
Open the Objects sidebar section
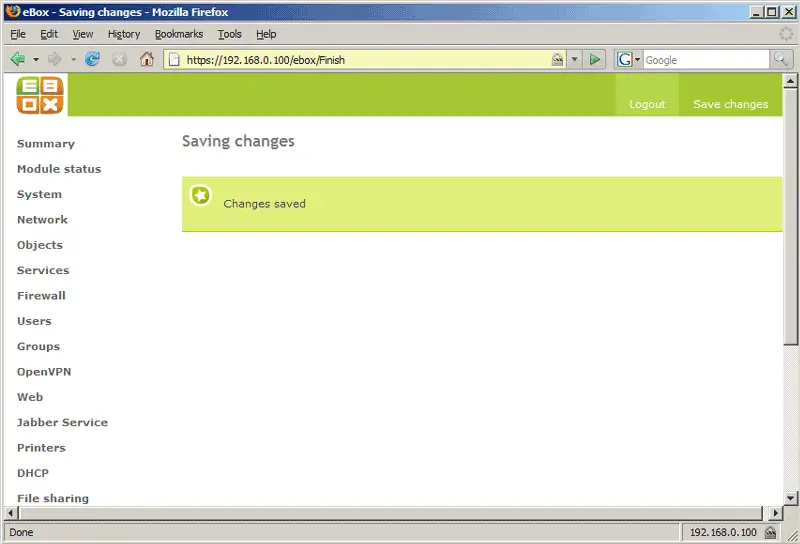[40, 245]
